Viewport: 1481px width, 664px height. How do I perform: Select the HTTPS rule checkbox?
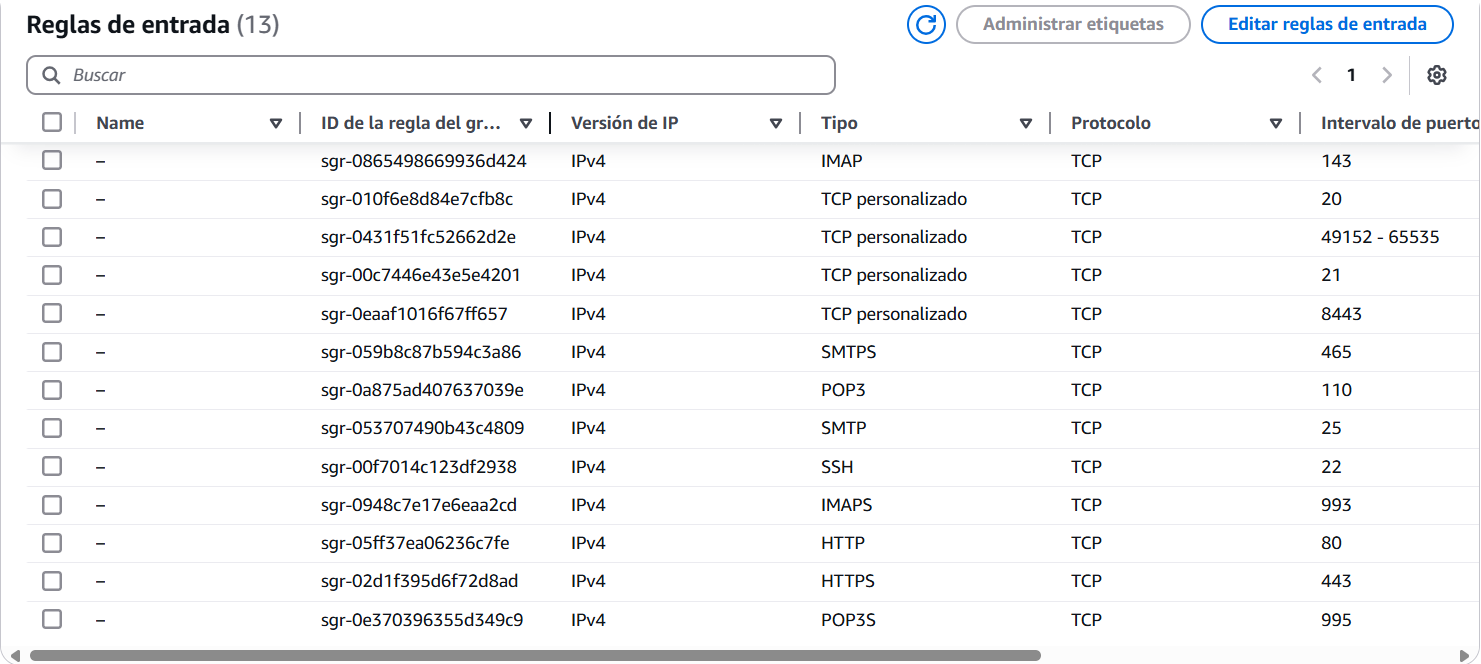click(52, 581)
